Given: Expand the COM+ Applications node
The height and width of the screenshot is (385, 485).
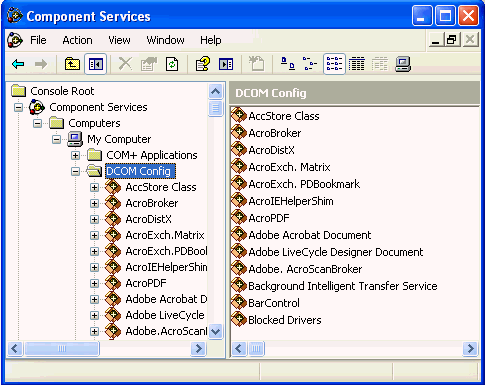Looking at the screenshot, I should (76, 155).
